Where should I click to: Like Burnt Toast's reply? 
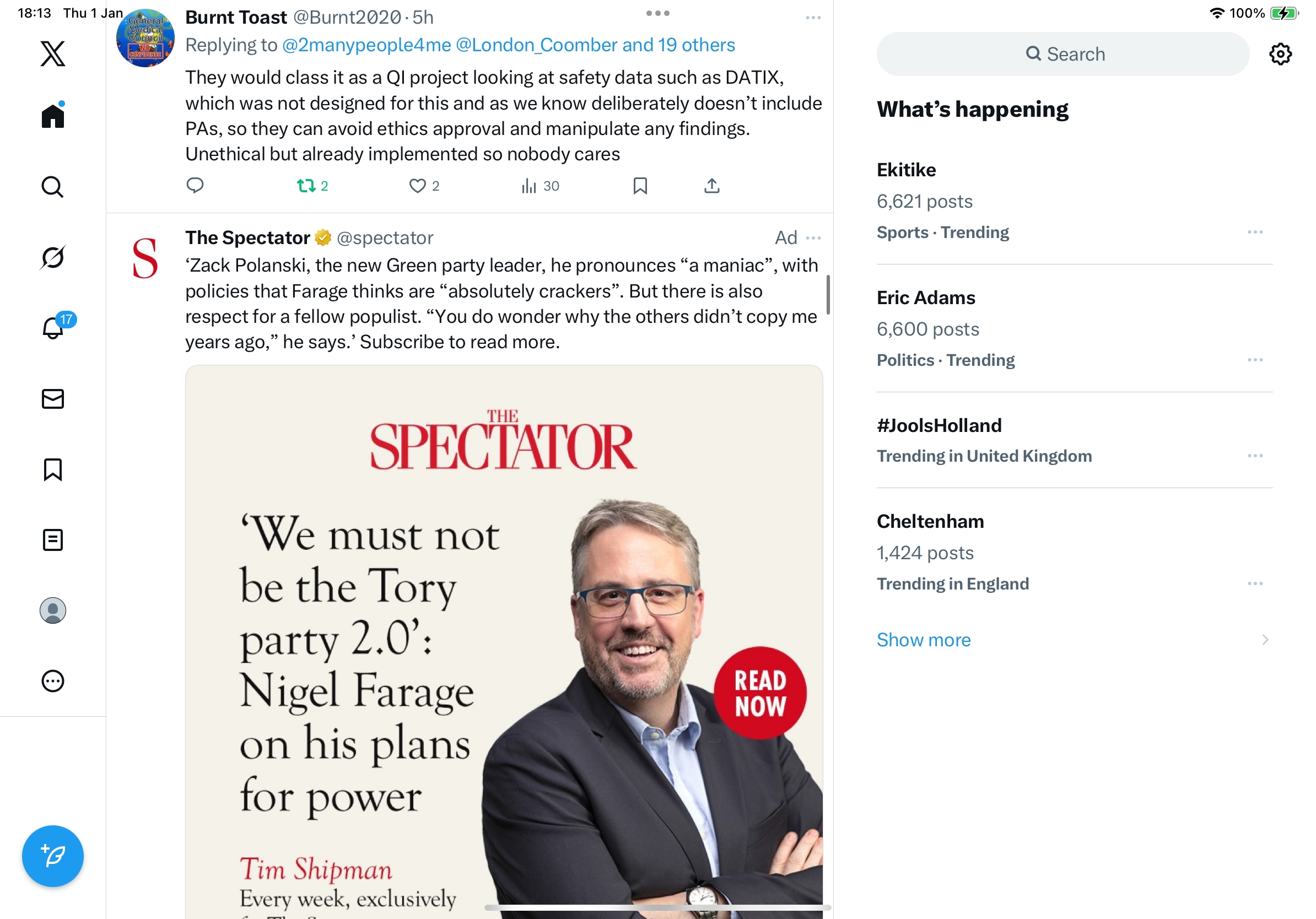point(417,186)
